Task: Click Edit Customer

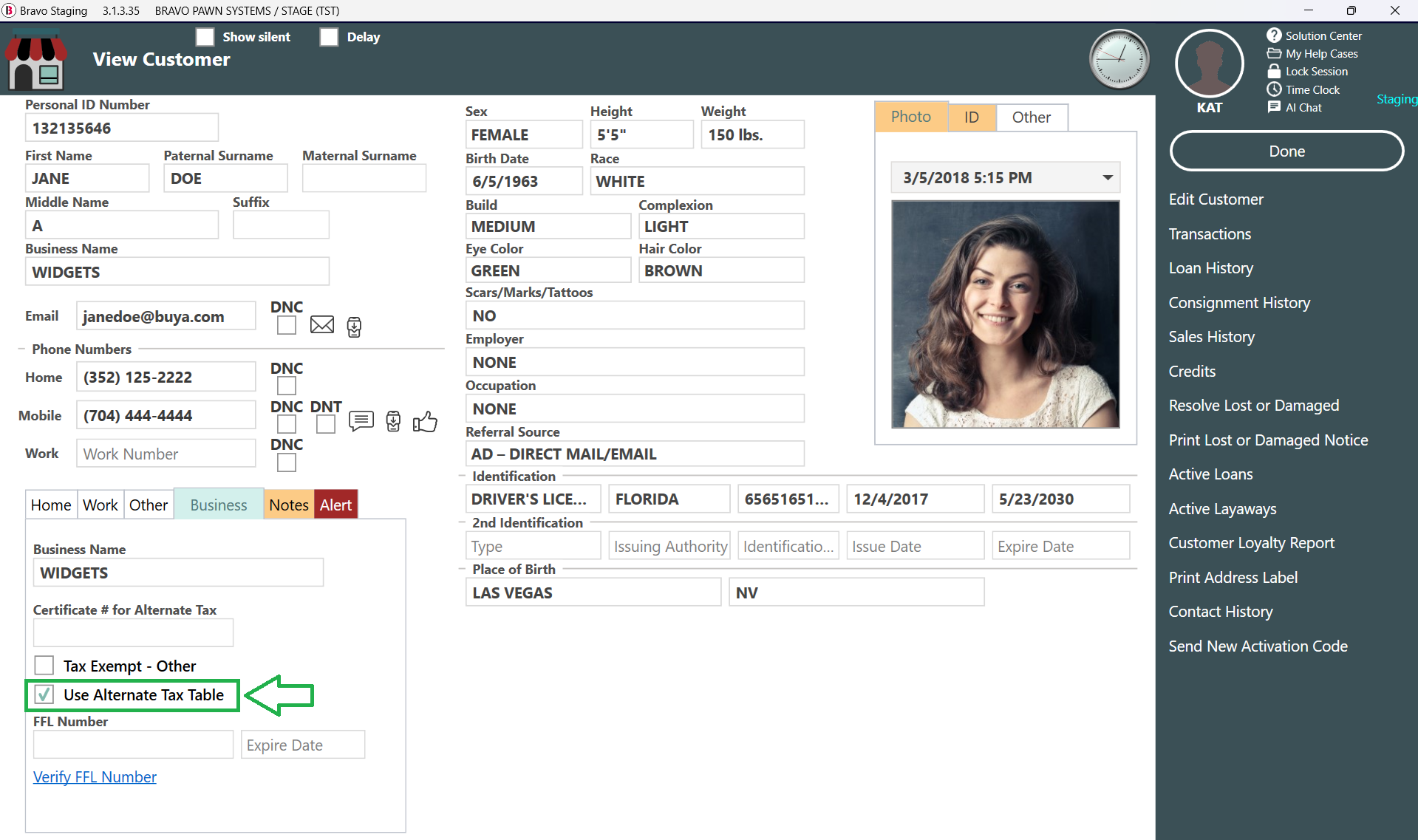Action: (x=1216, y=199)
